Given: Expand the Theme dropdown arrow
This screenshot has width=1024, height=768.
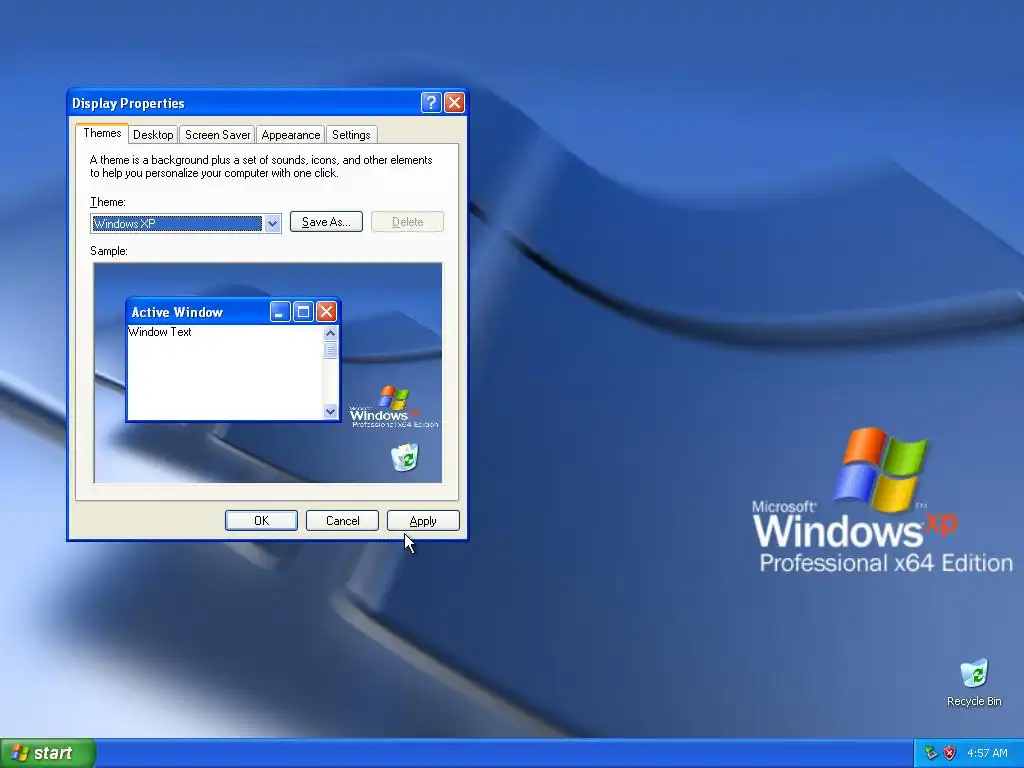Looking at the screenshot, I should point(272,223).
